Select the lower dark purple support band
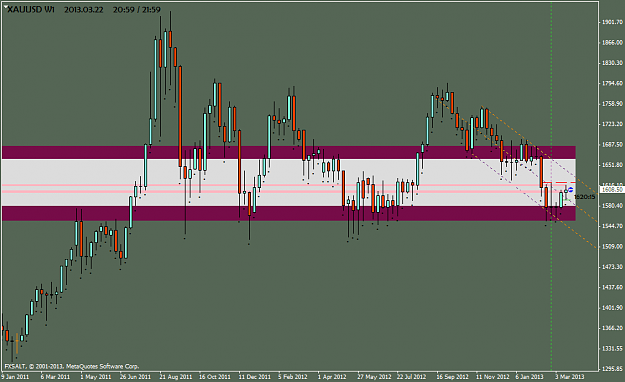The height and width of the screenshot is (382, 625). pyautogui.click(x=289, y=213)
